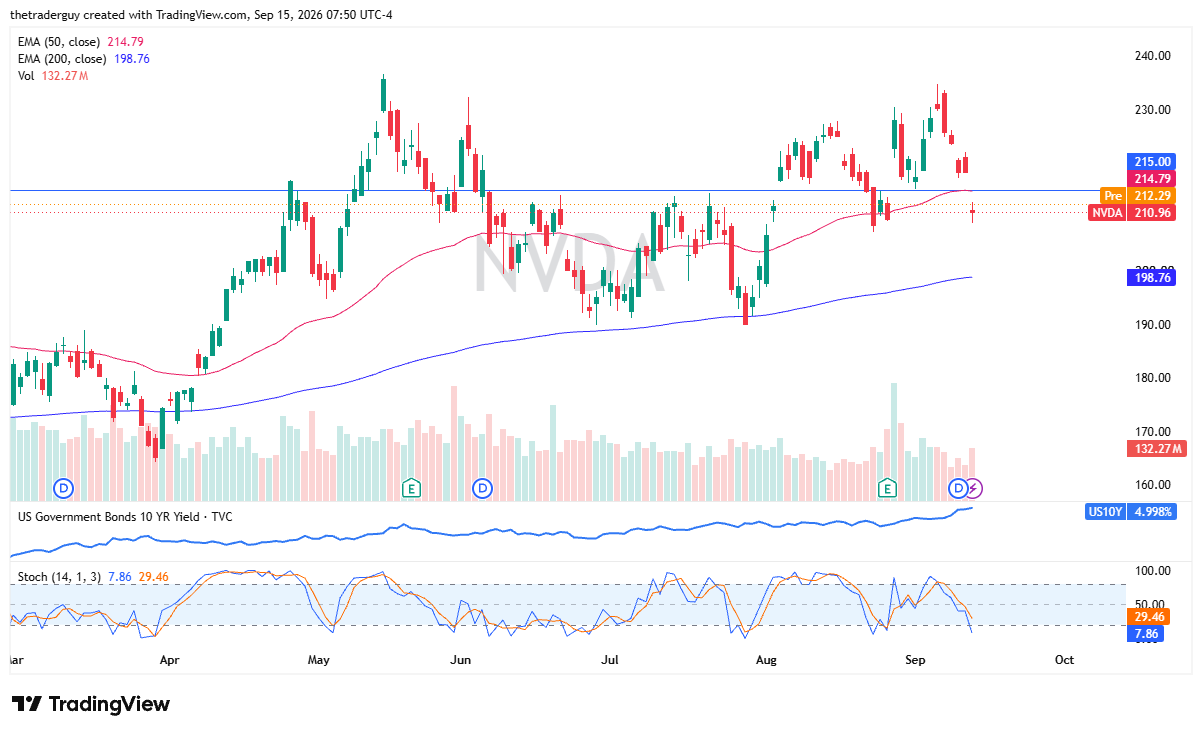
Task: Click the 240.00 price scale value
Action: [1151, 56]
